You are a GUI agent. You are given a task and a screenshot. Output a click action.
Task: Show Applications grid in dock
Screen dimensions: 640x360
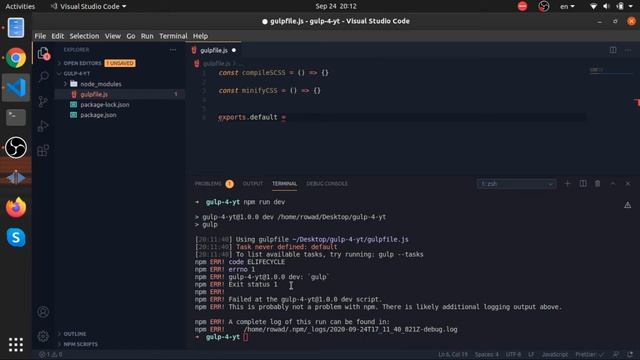(16, 345)
